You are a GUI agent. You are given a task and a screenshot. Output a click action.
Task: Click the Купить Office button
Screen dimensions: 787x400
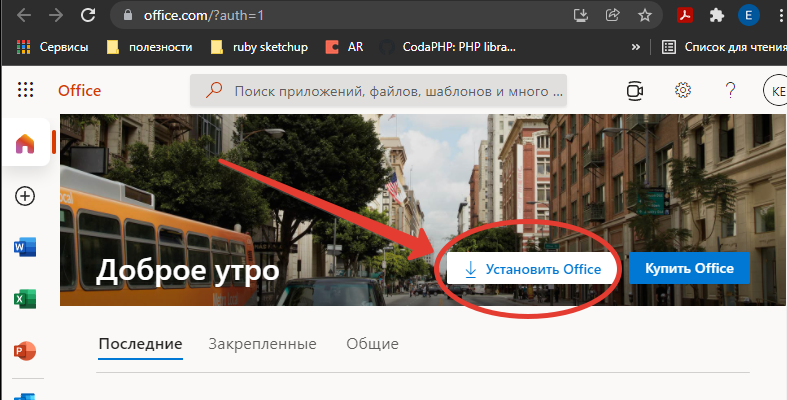pos(689,269)
